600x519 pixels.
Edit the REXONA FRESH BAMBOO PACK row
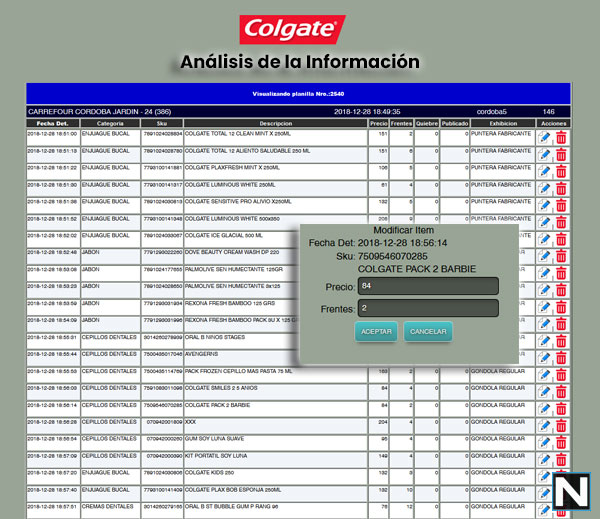click(544, 324)
